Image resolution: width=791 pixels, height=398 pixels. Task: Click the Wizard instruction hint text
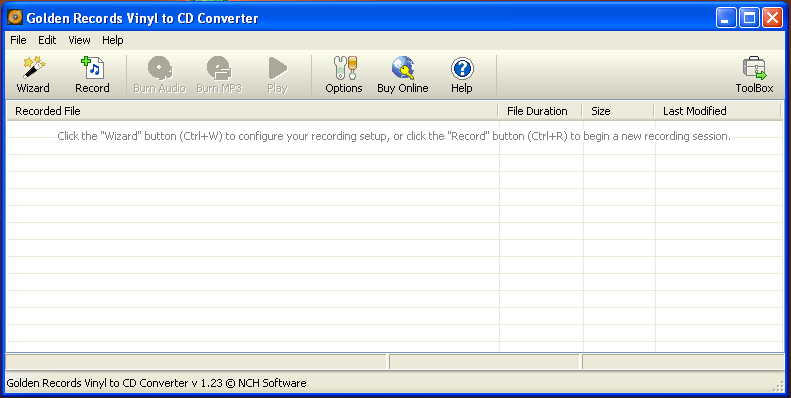point(394,136)
